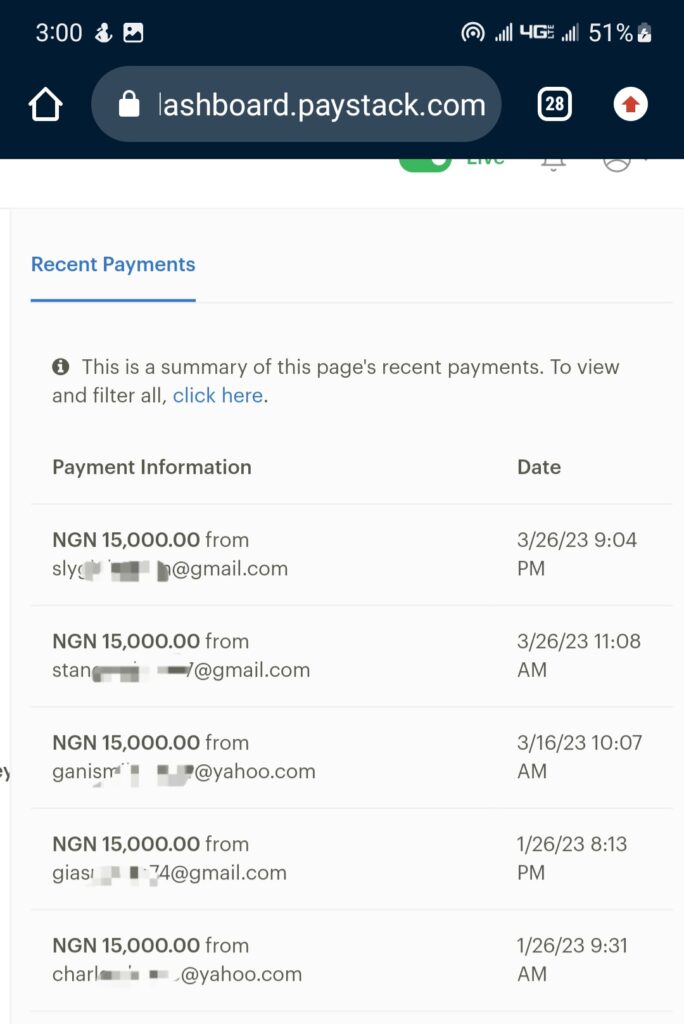Tap the browser home icon

pyautogui.click(x=46, y=104)
